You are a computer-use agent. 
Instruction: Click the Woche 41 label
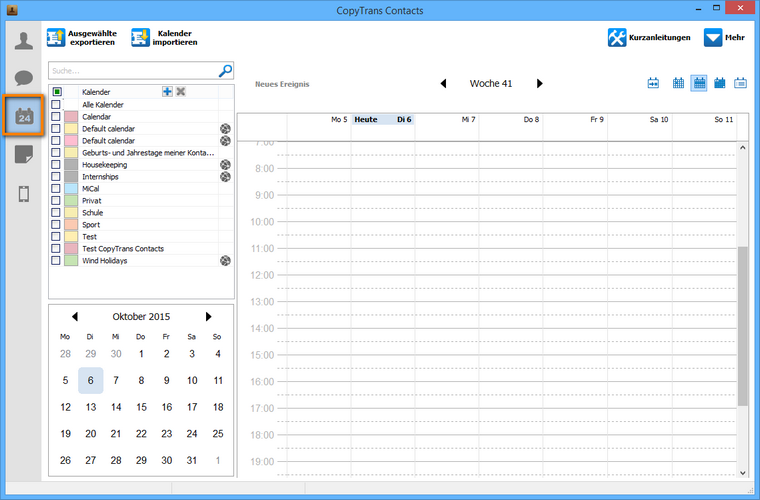coord(491,83)
